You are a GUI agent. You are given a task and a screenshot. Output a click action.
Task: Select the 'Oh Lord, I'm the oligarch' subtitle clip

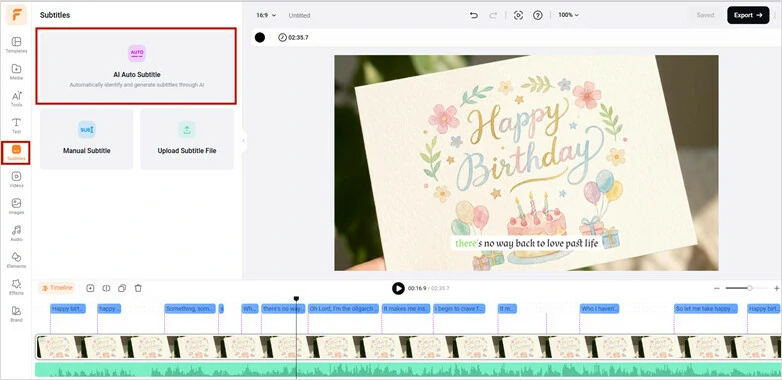point(343,309)
